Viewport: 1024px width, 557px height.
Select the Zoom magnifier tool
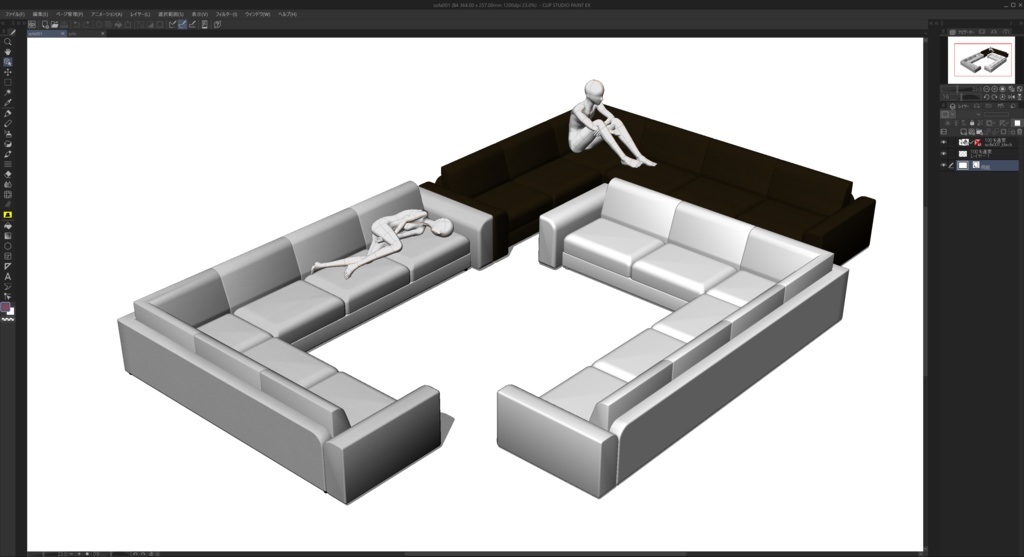8,41
